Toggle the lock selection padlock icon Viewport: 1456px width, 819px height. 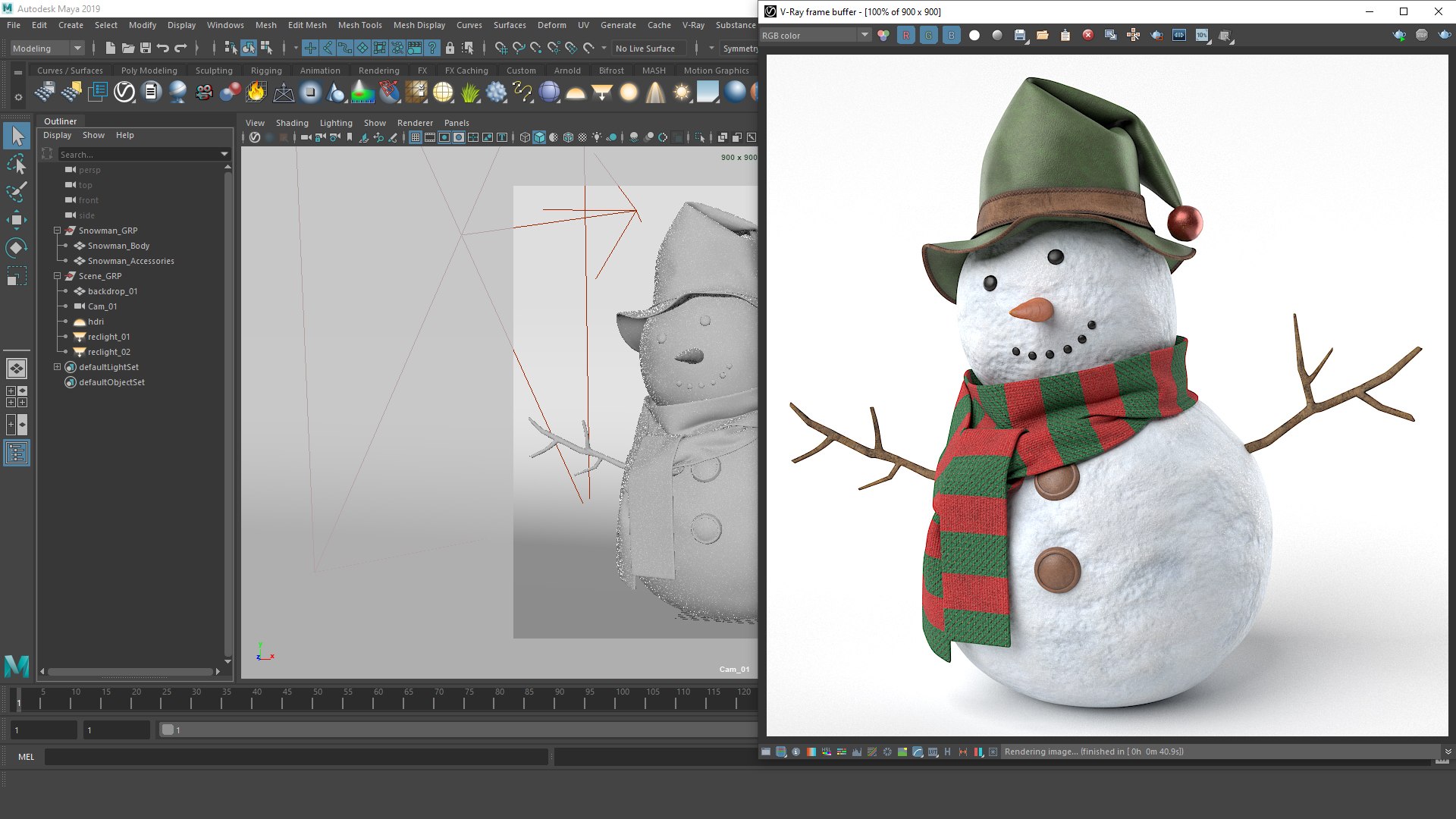(450, 48)
